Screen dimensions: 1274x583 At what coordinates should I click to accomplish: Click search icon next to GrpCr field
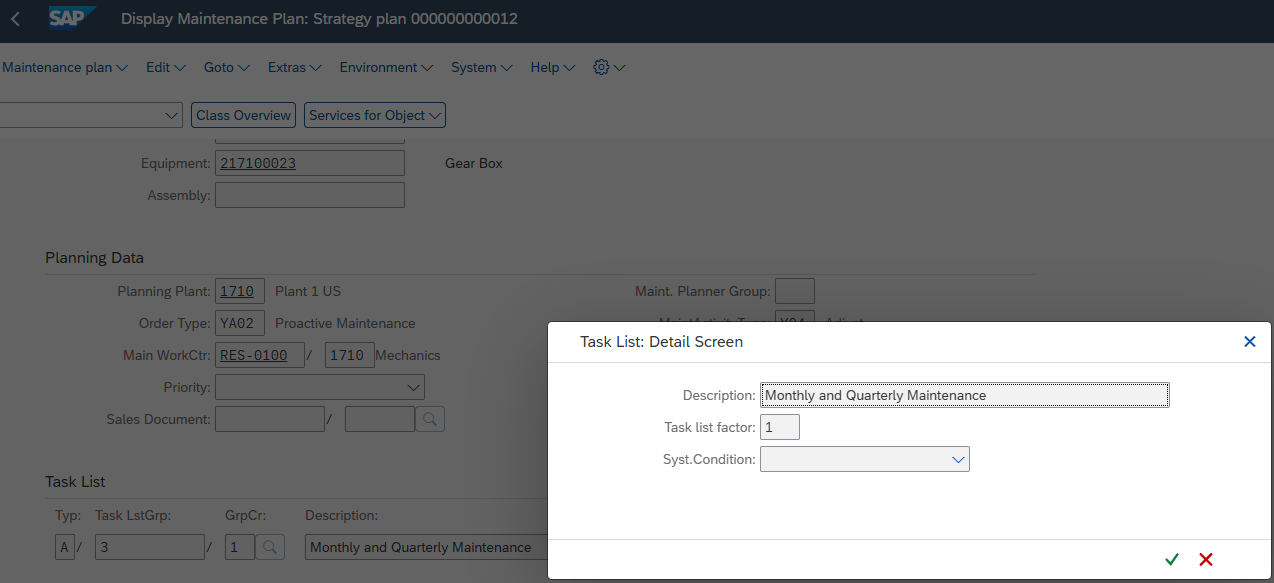tap(270, 547)
